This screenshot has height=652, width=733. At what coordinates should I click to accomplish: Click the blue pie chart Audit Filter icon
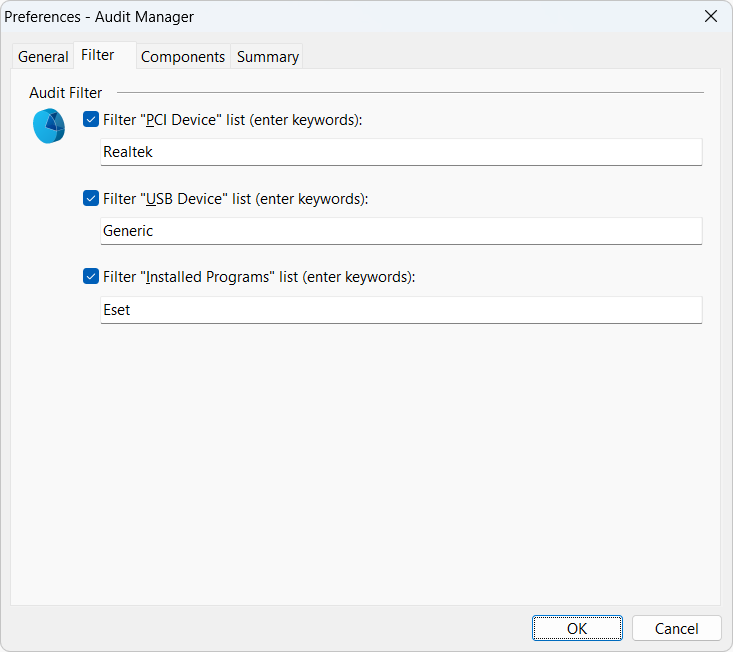[x=48, y=126]
